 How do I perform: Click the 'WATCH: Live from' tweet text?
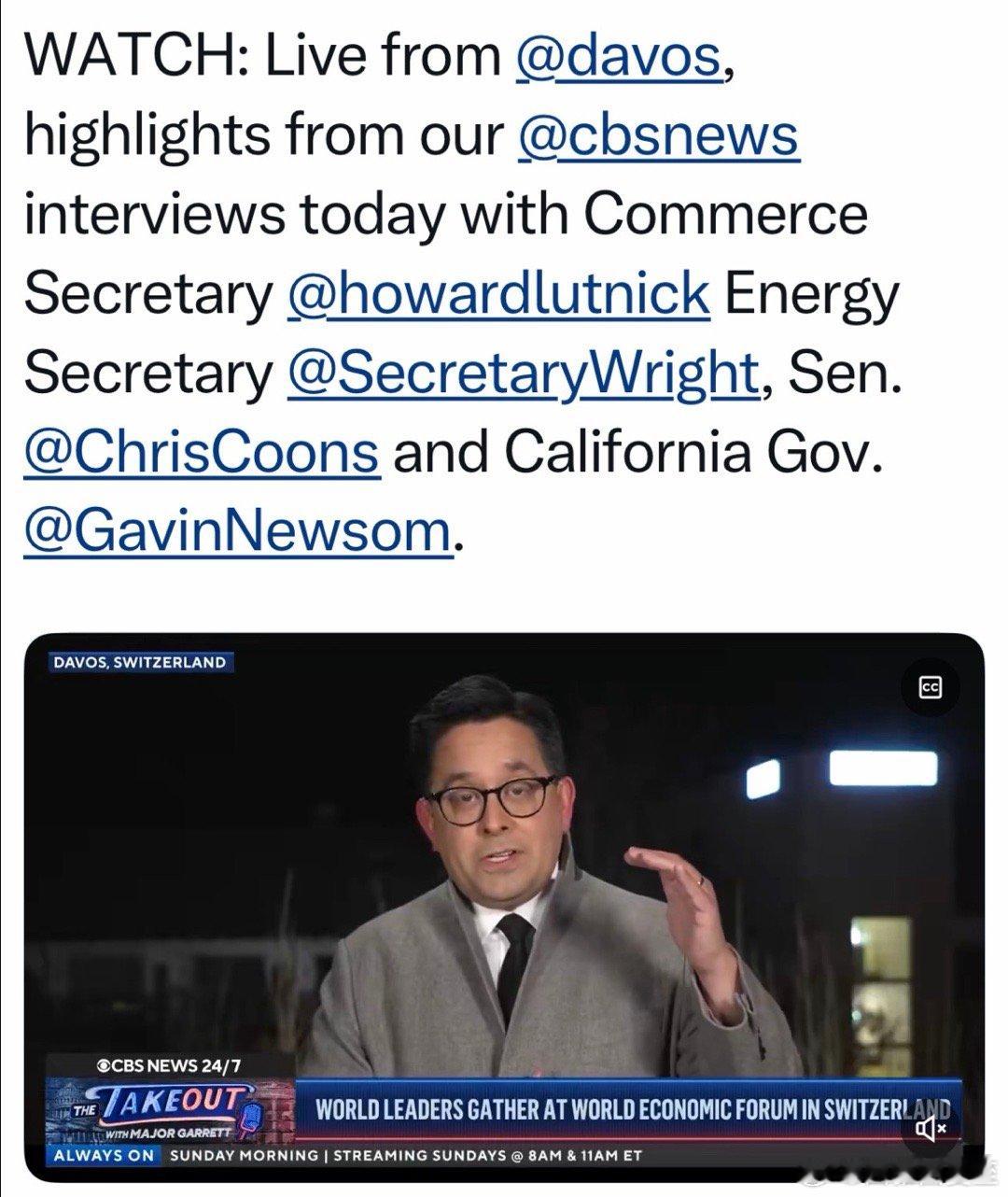(x=263, y=56)
